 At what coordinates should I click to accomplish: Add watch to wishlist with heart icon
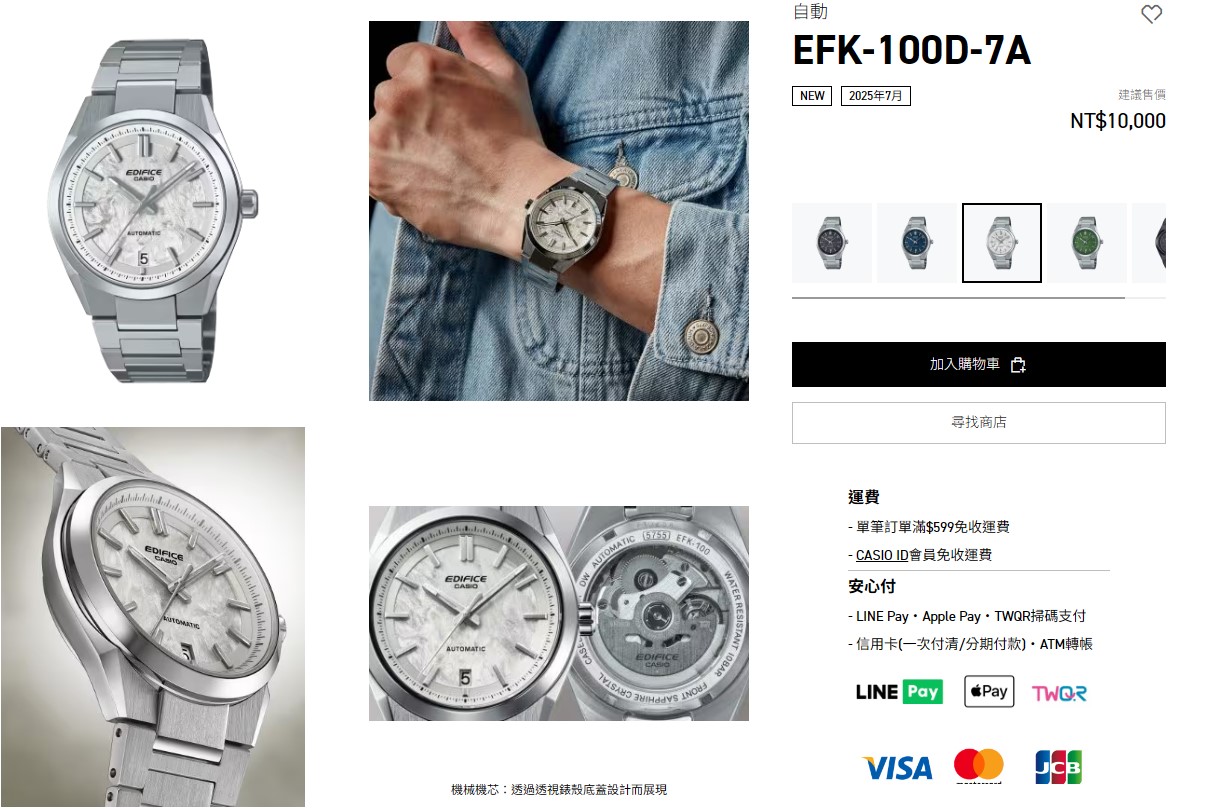[1152, 14]
